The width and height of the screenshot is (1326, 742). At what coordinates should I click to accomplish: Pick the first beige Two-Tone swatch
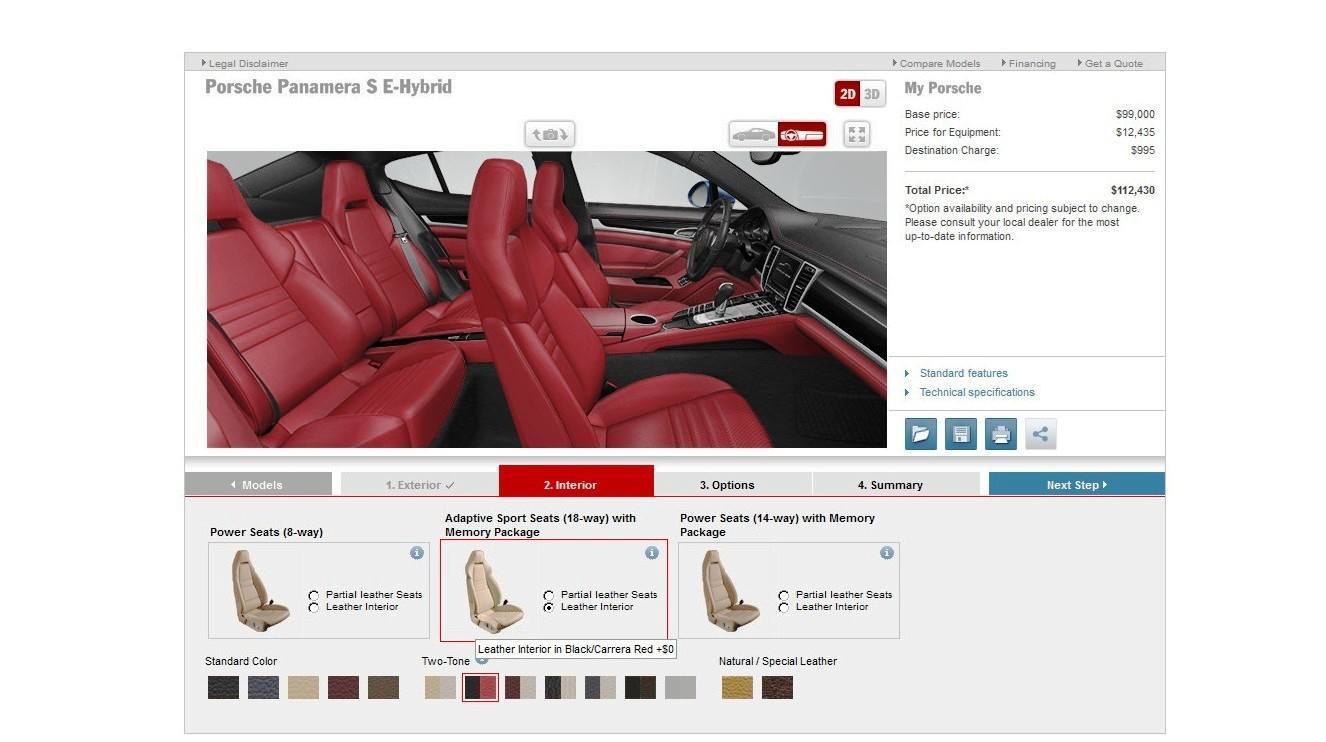440,687
